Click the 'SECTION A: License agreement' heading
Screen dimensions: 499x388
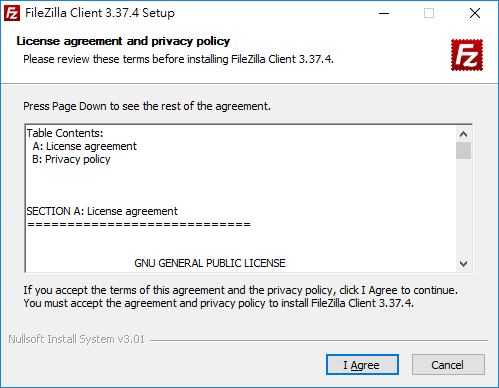(x=102, y=211)
